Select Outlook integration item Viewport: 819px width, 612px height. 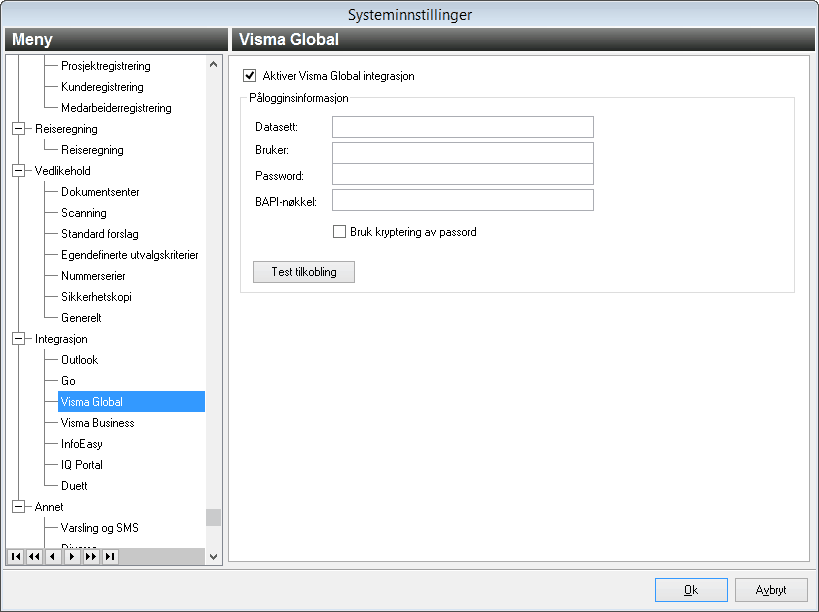pyautogui.click(x=80, y=360)
